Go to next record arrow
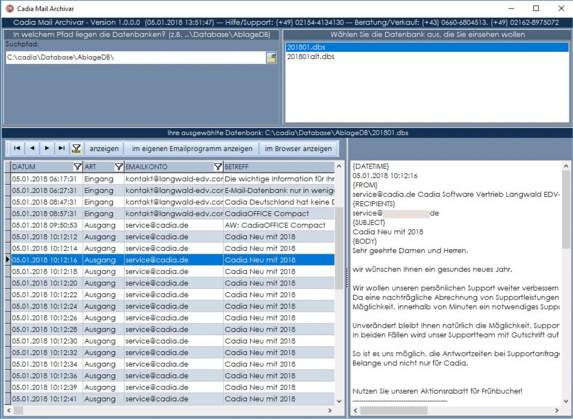Viewport: 573px width, 419px height. (47, 148)
